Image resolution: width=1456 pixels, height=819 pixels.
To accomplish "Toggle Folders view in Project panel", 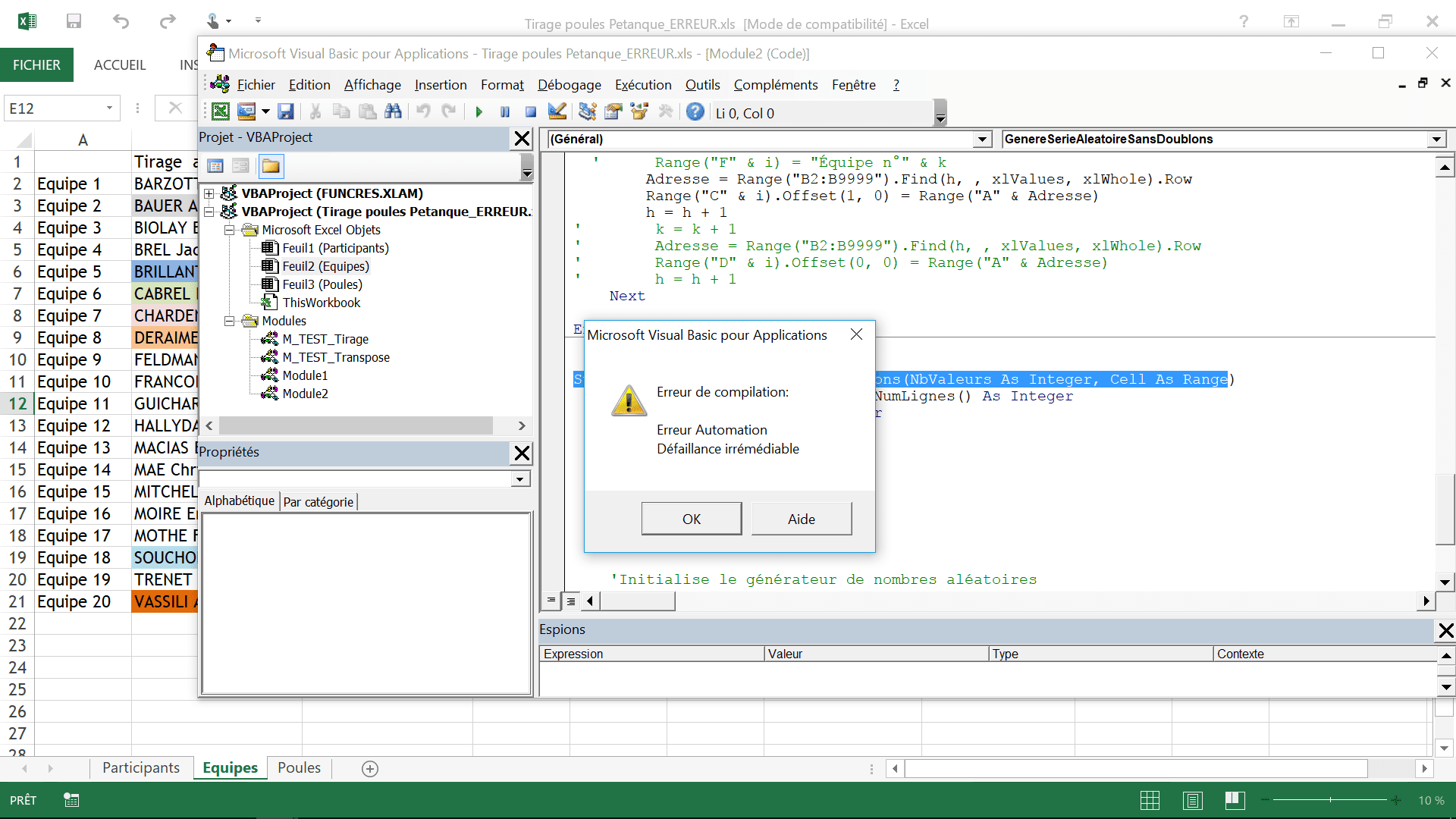I will pos(271,166).
